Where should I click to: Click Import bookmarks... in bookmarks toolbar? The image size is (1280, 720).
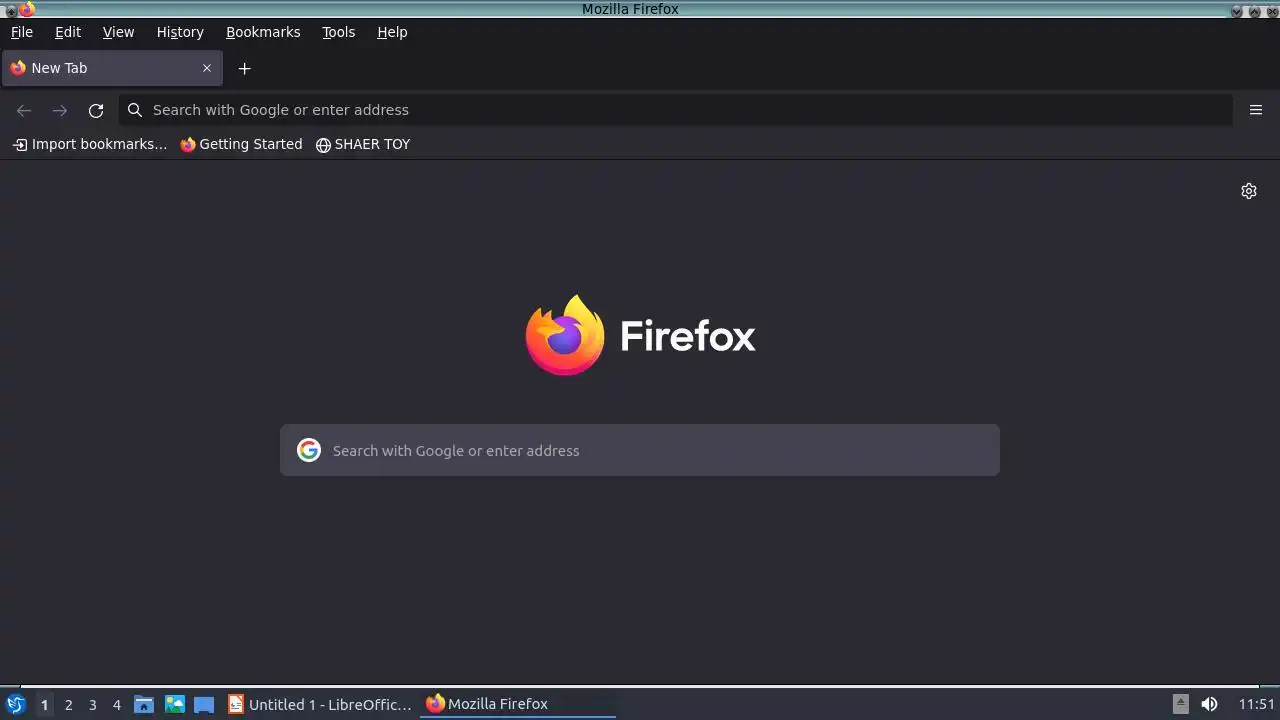[90, 144]
